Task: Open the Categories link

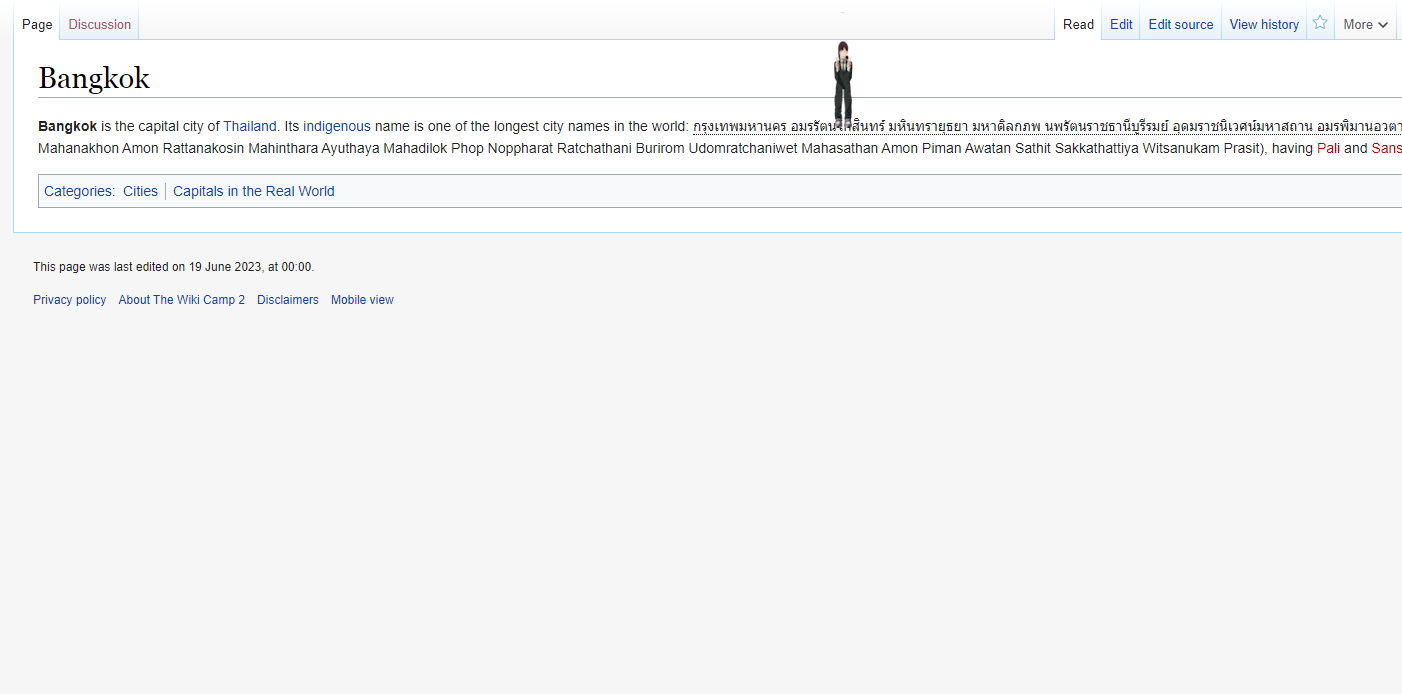Action: [x=78, y=191]
